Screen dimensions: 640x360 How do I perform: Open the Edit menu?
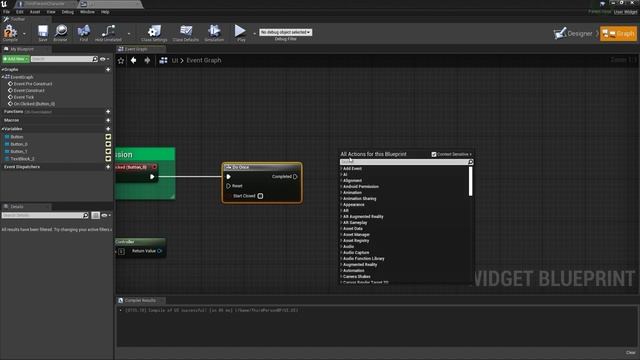pyautogui.click(x=20, y=12)
